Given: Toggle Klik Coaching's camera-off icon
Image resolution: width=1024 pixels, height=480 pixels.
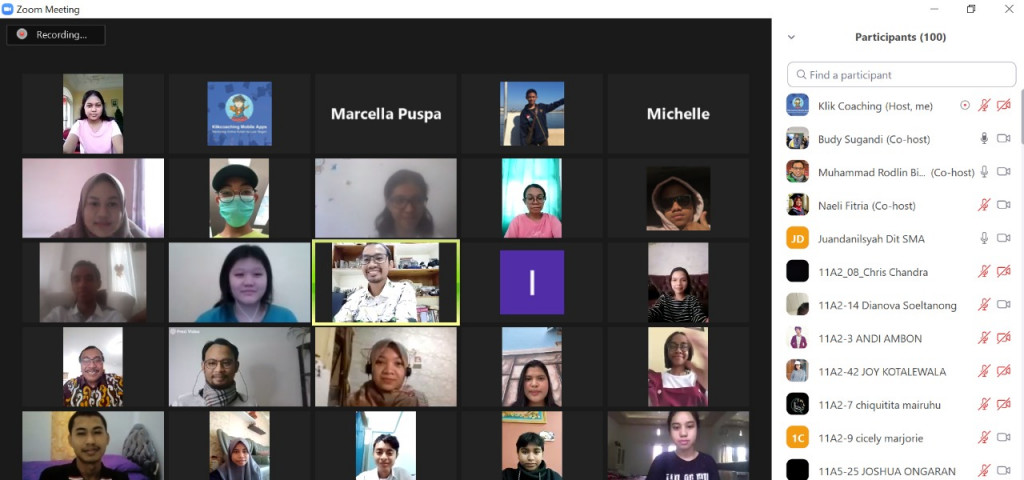Looking at the screenshot, I should [x=1004, y=105].
